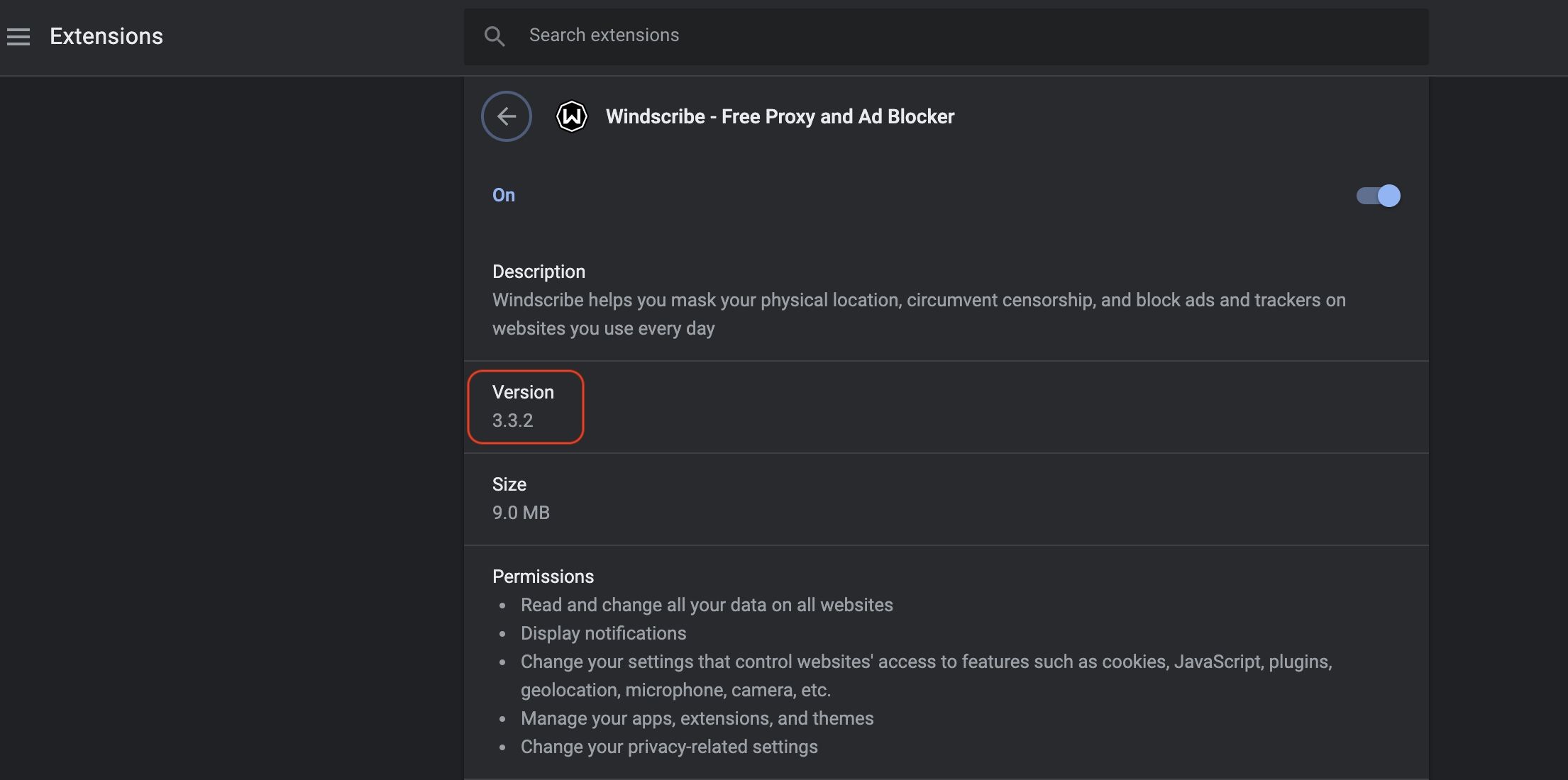
Task: Open the Size details row
Action: click(509, 484)
